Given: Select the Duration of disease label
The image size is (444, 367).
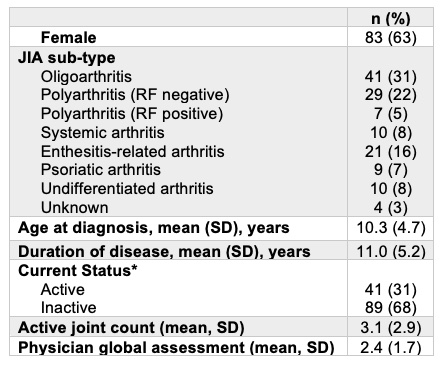Looking at the screenshot, I should tap(164, 252).
